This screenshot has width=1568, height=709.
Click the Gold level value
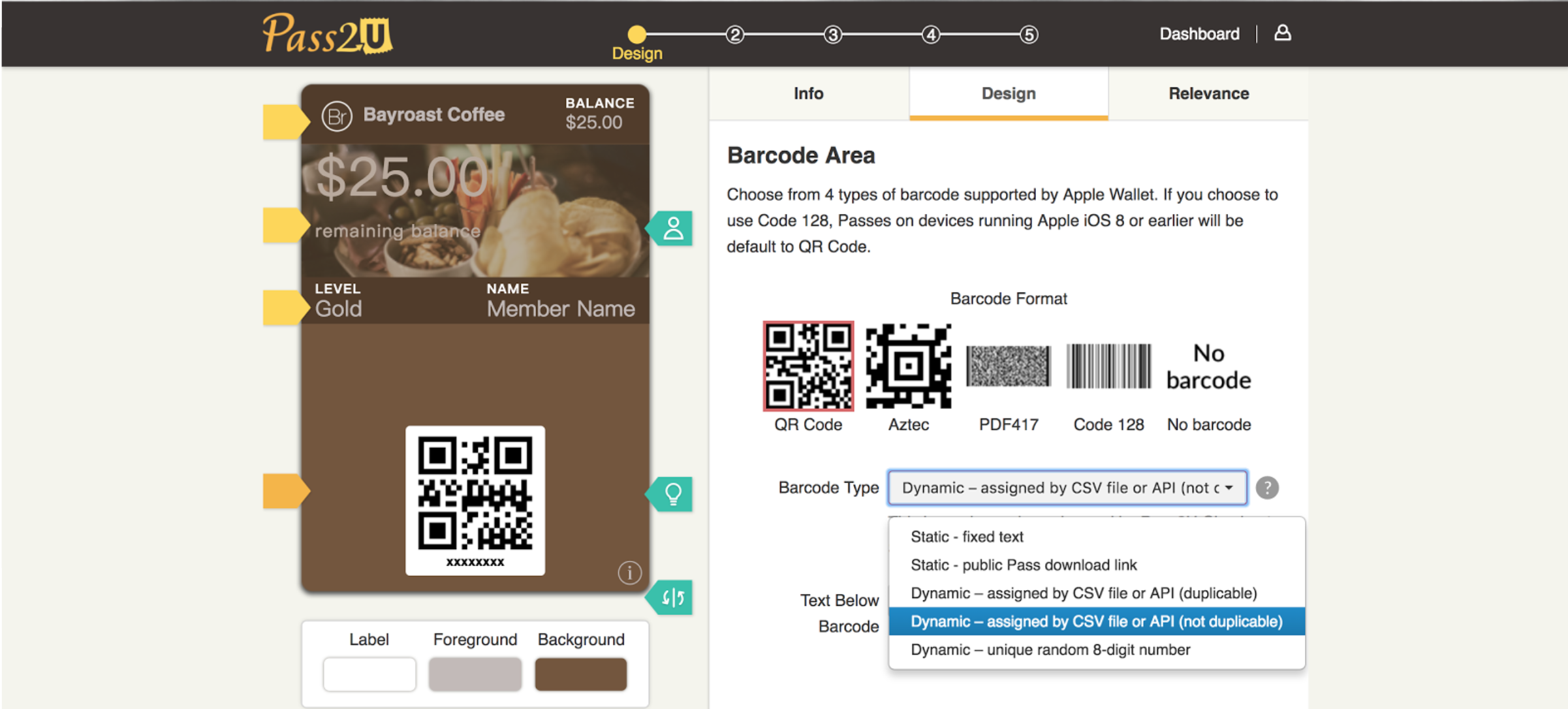(338, 309)
